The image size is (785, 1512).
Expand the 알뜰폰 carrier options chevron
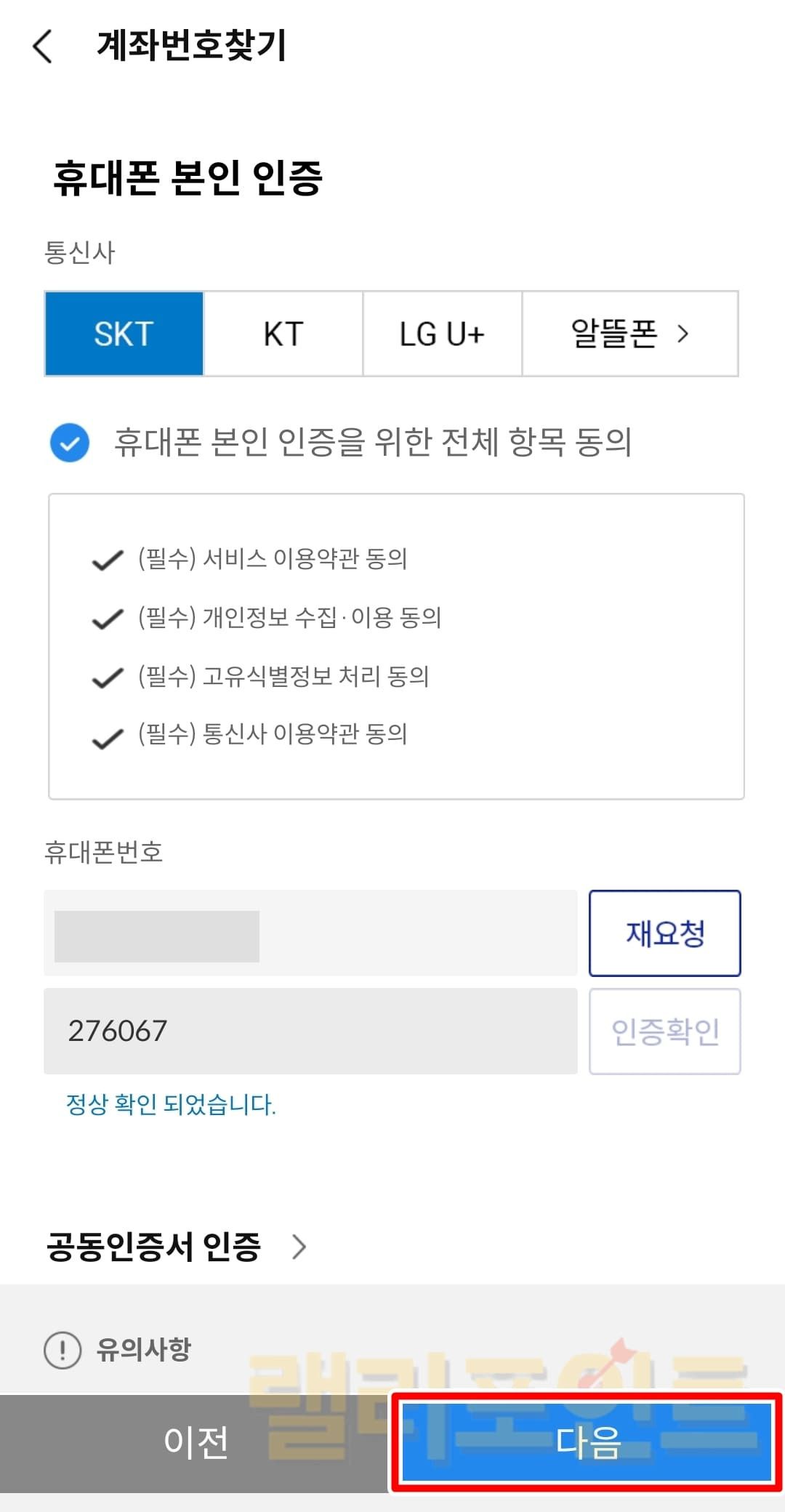682,334
